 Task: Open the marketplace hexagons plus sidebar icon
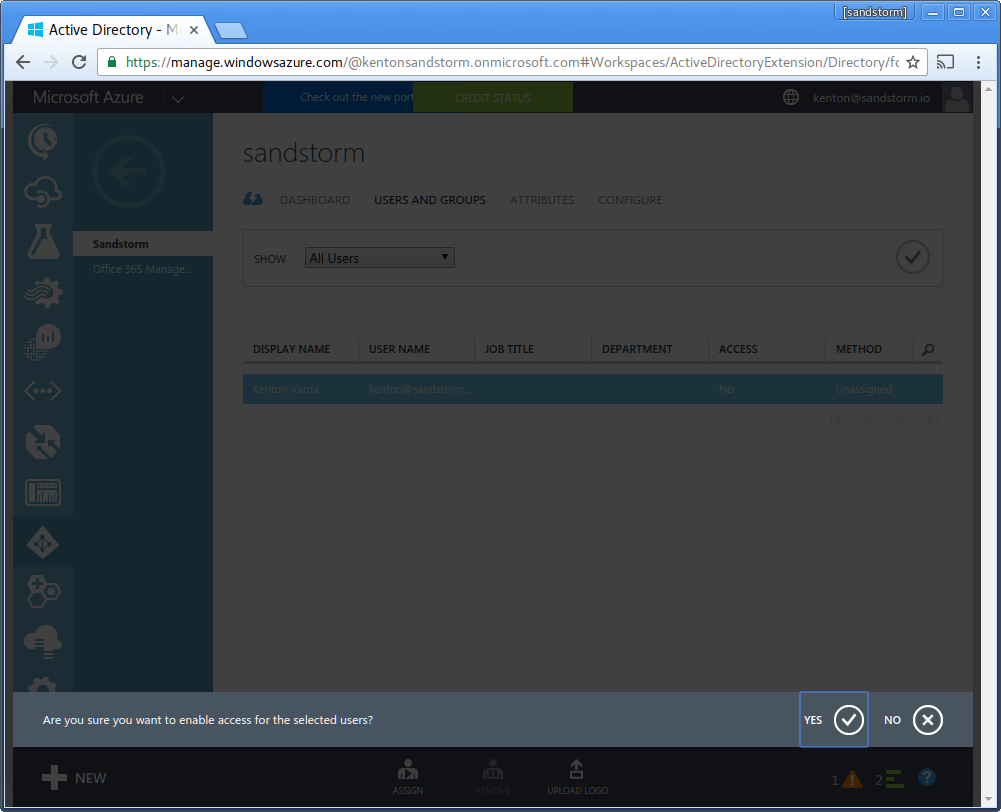pos(43,592)
